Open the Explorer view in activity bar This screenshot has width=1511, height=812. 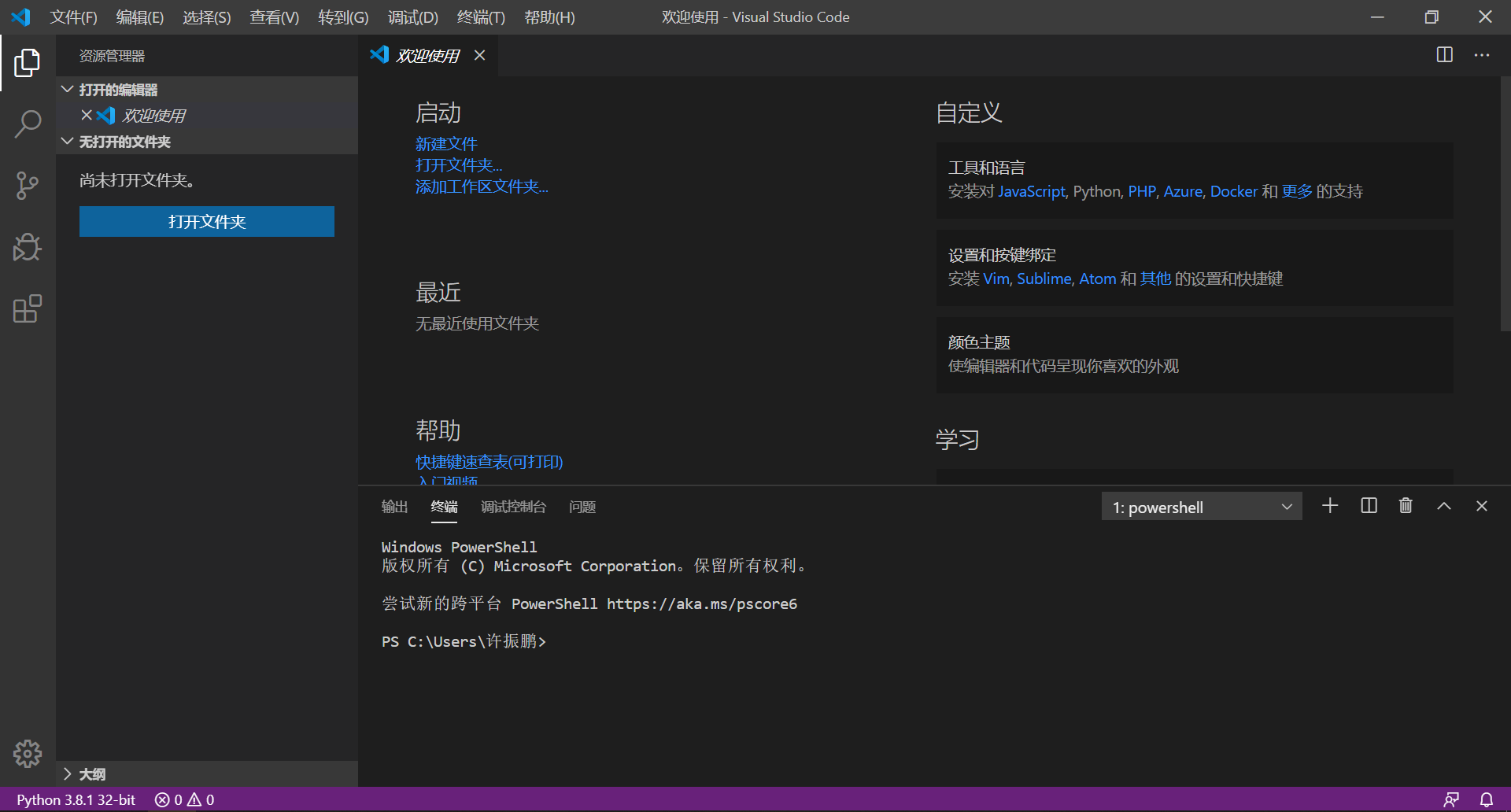[x=28, y=63]
